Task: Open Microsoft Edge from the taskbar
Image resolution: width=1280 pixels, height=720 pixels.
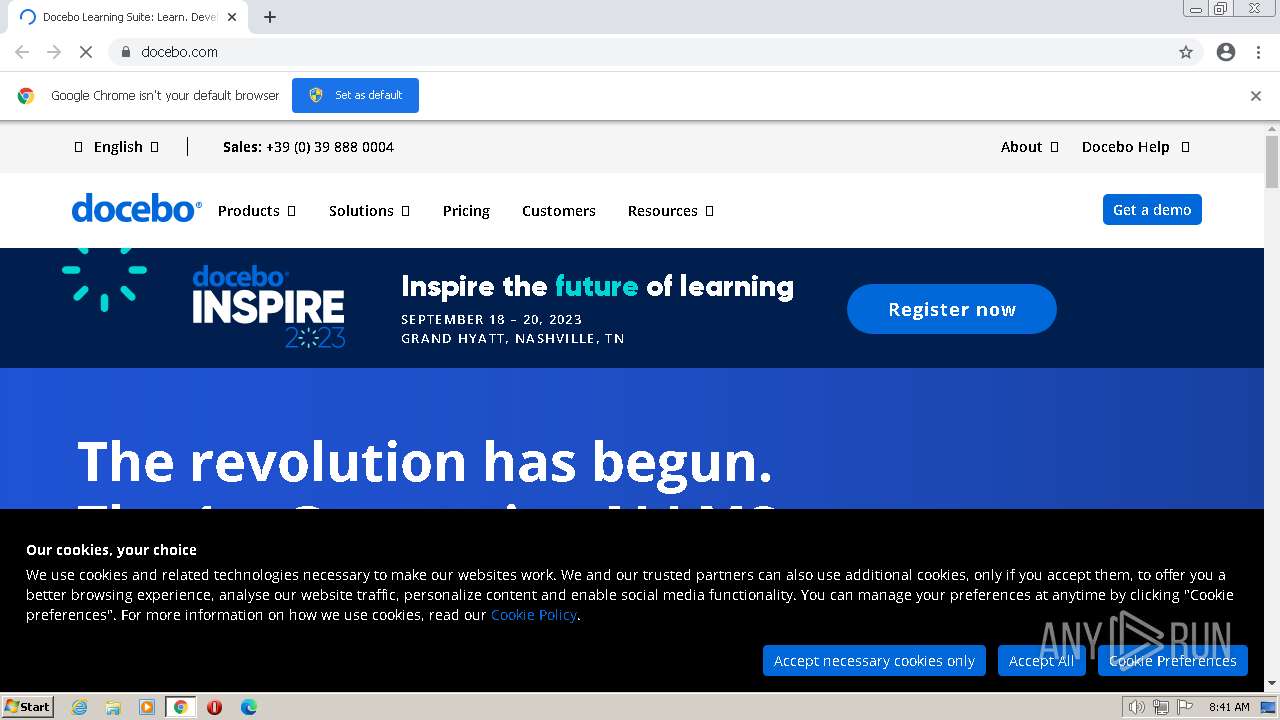Action: 249,707
